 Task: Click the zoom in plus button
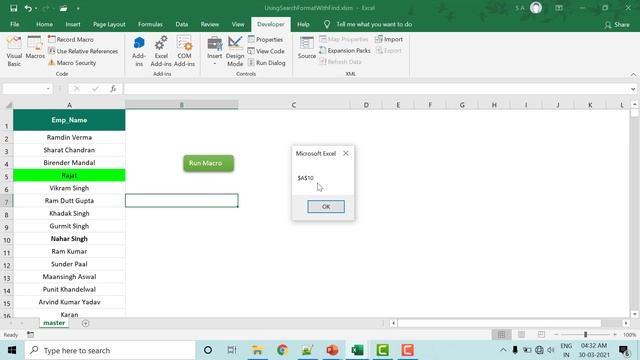[x=615, y=335]
